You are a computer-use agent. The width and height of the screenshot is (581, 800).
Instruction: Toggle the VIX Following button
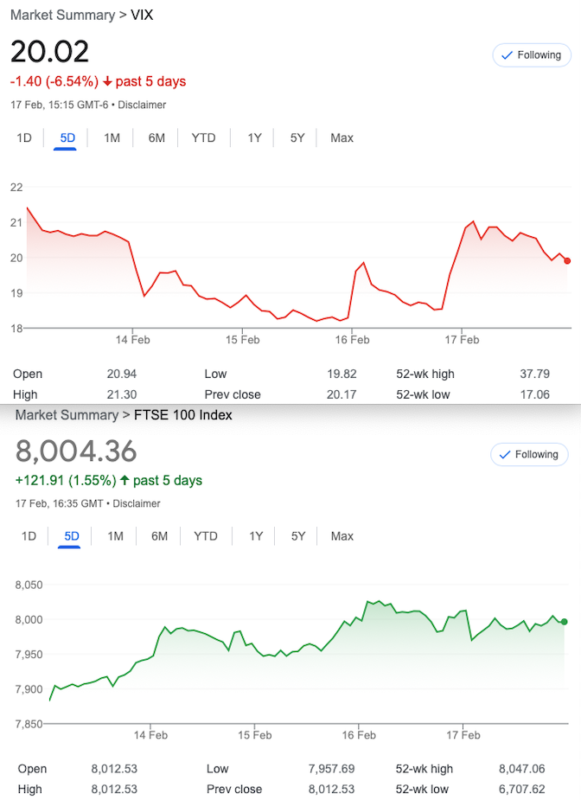(532, 55)
